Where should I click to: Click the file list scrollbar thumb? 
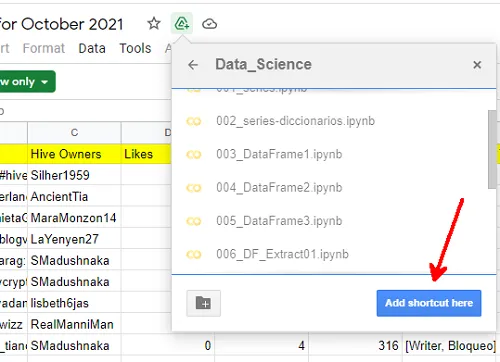click(x=492, y=149)
